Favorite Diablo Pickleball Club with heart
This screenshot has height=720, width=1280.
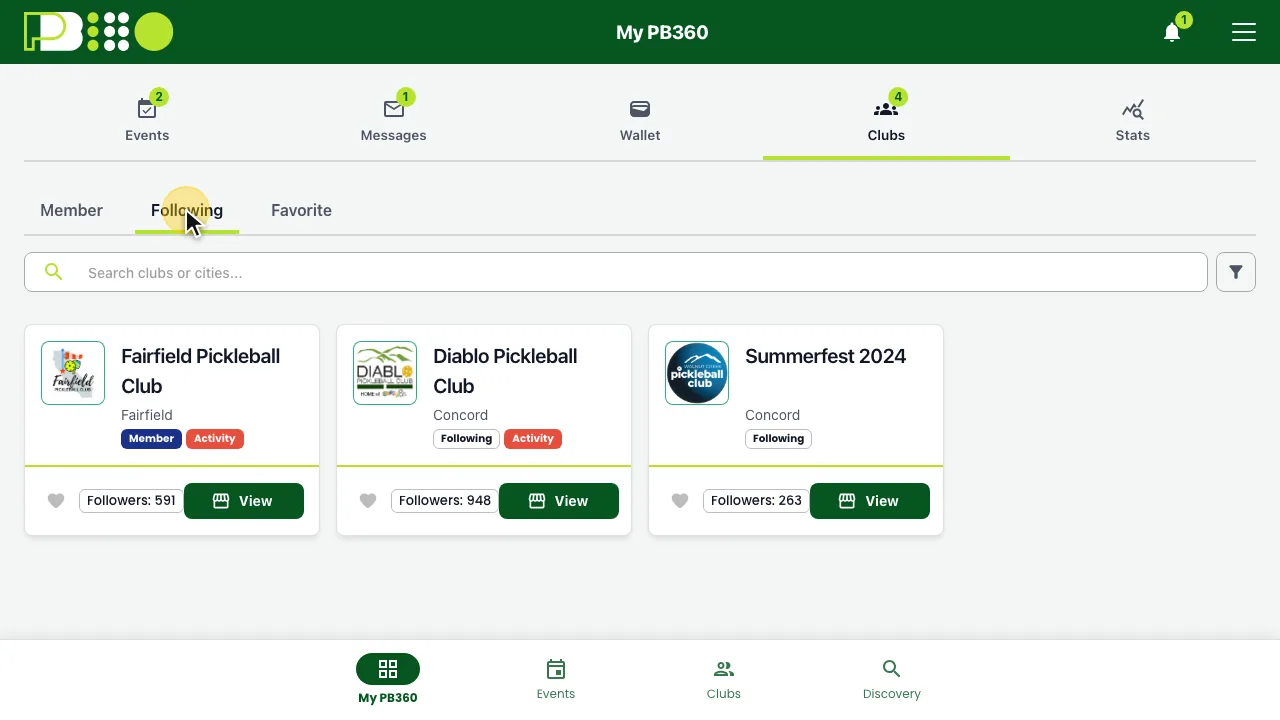(368, 501)
